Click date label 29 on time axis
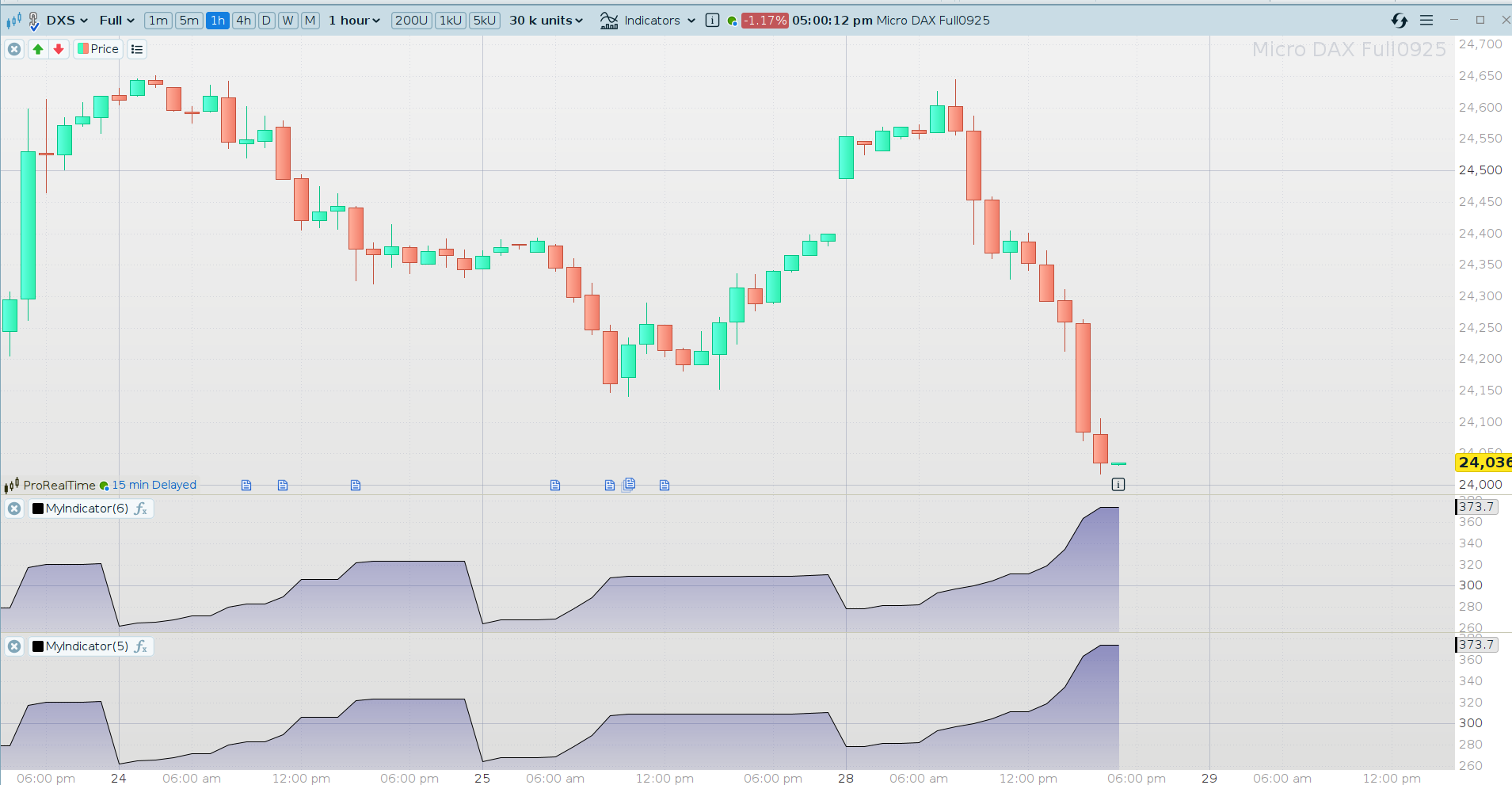The image size is (1512, 785). (x=1209, y=778)
